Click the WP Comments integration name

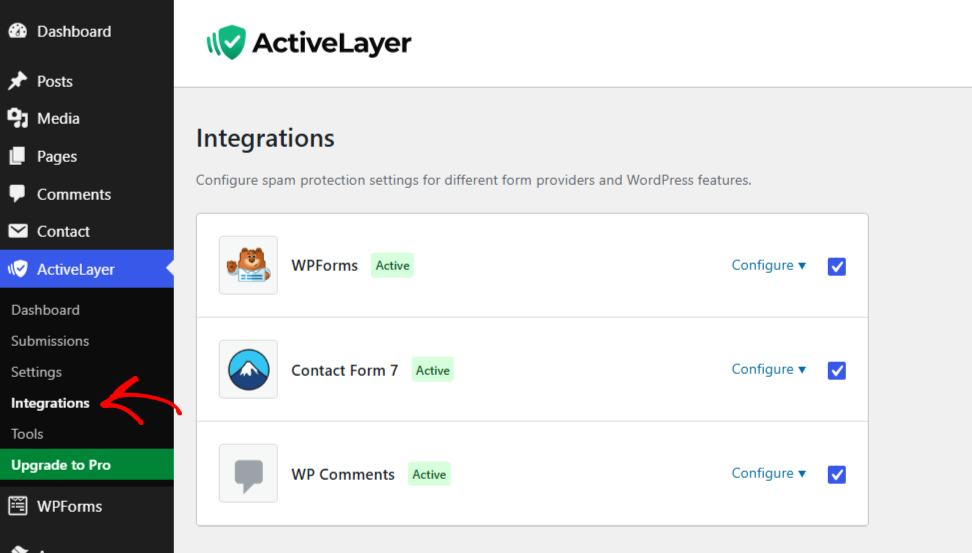[x=343, y=474]
